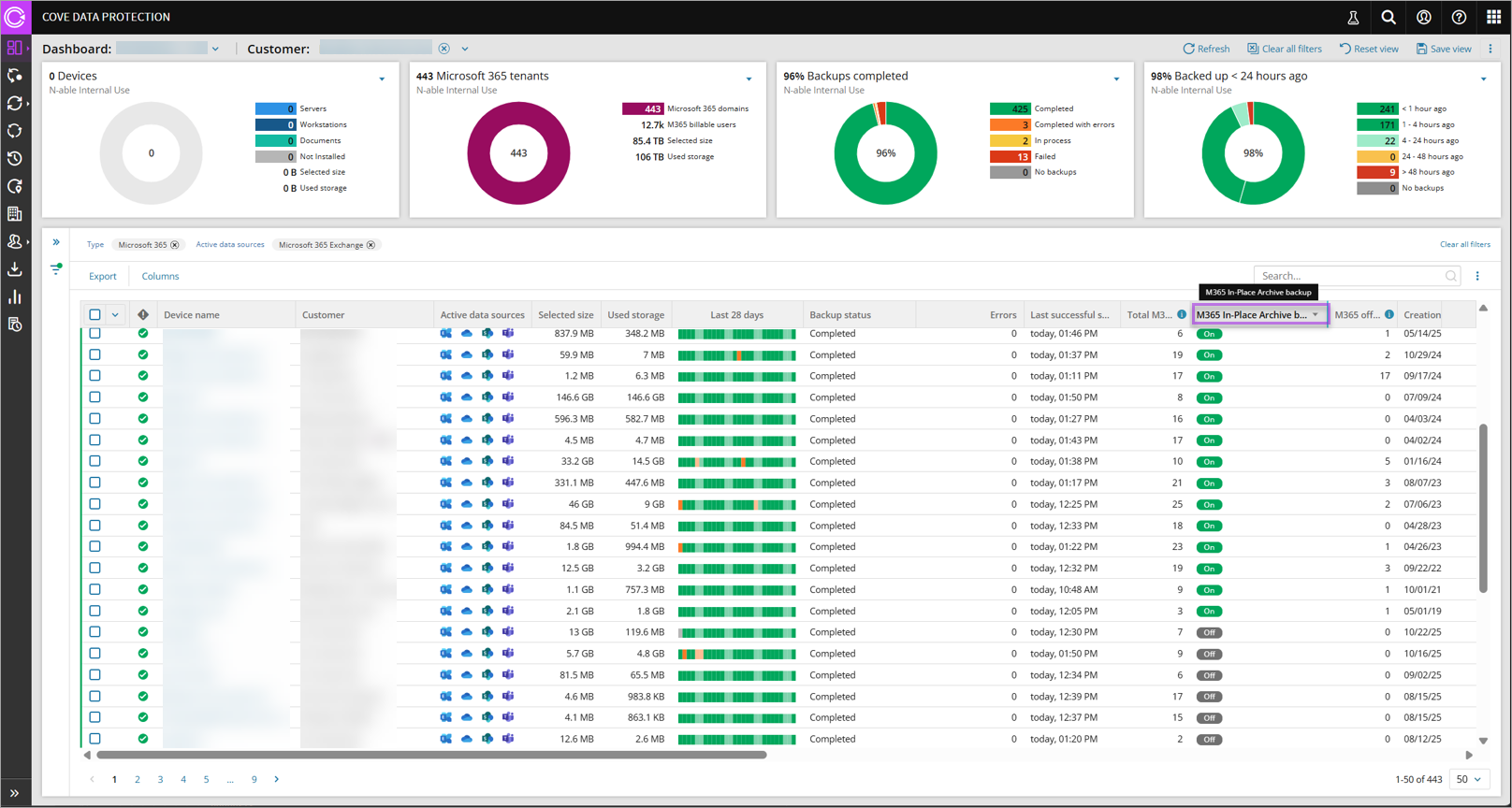
Task: Click the lab flask icon in header
Action: click(x=1353, y=18)
